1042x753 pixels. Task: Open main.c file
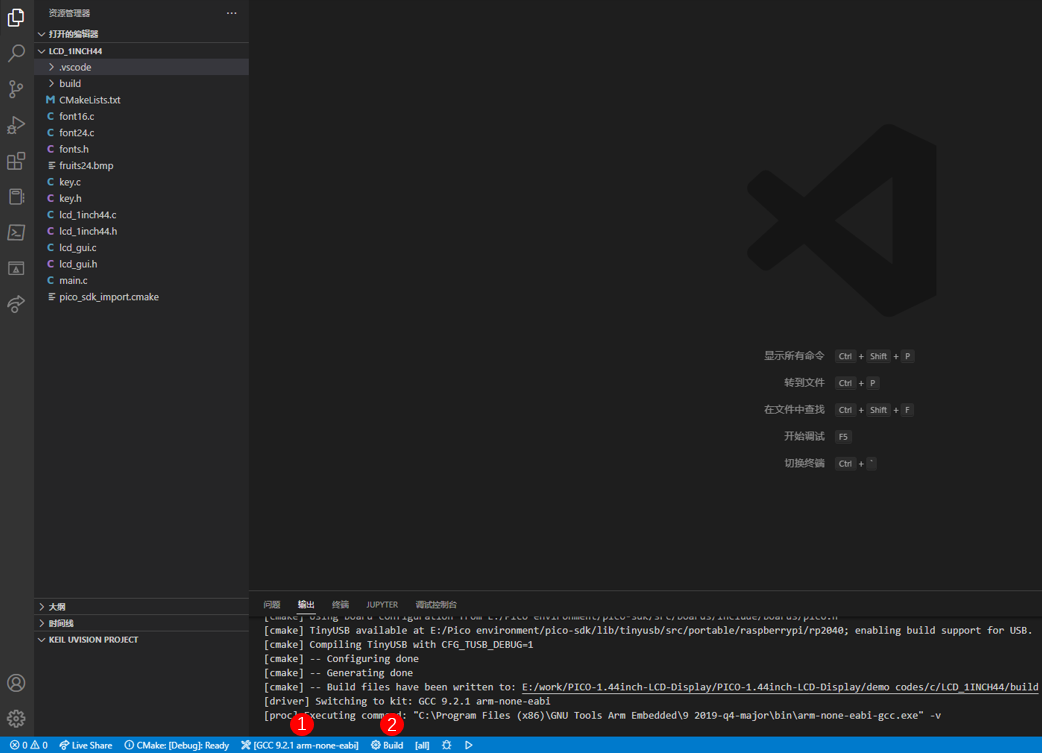click(x=142, y=280)
